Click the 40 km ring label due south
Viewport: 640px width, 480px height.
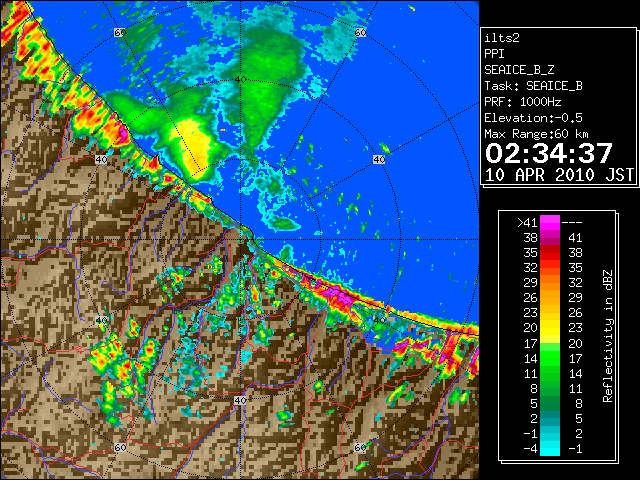click(240, 400)
